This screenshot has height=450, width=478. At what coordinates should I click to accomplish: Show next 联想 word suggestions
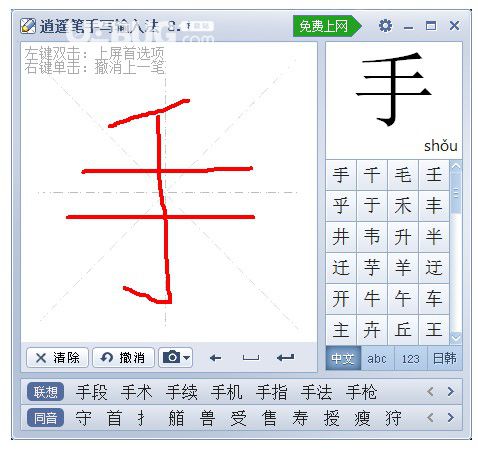click(450, 391)
